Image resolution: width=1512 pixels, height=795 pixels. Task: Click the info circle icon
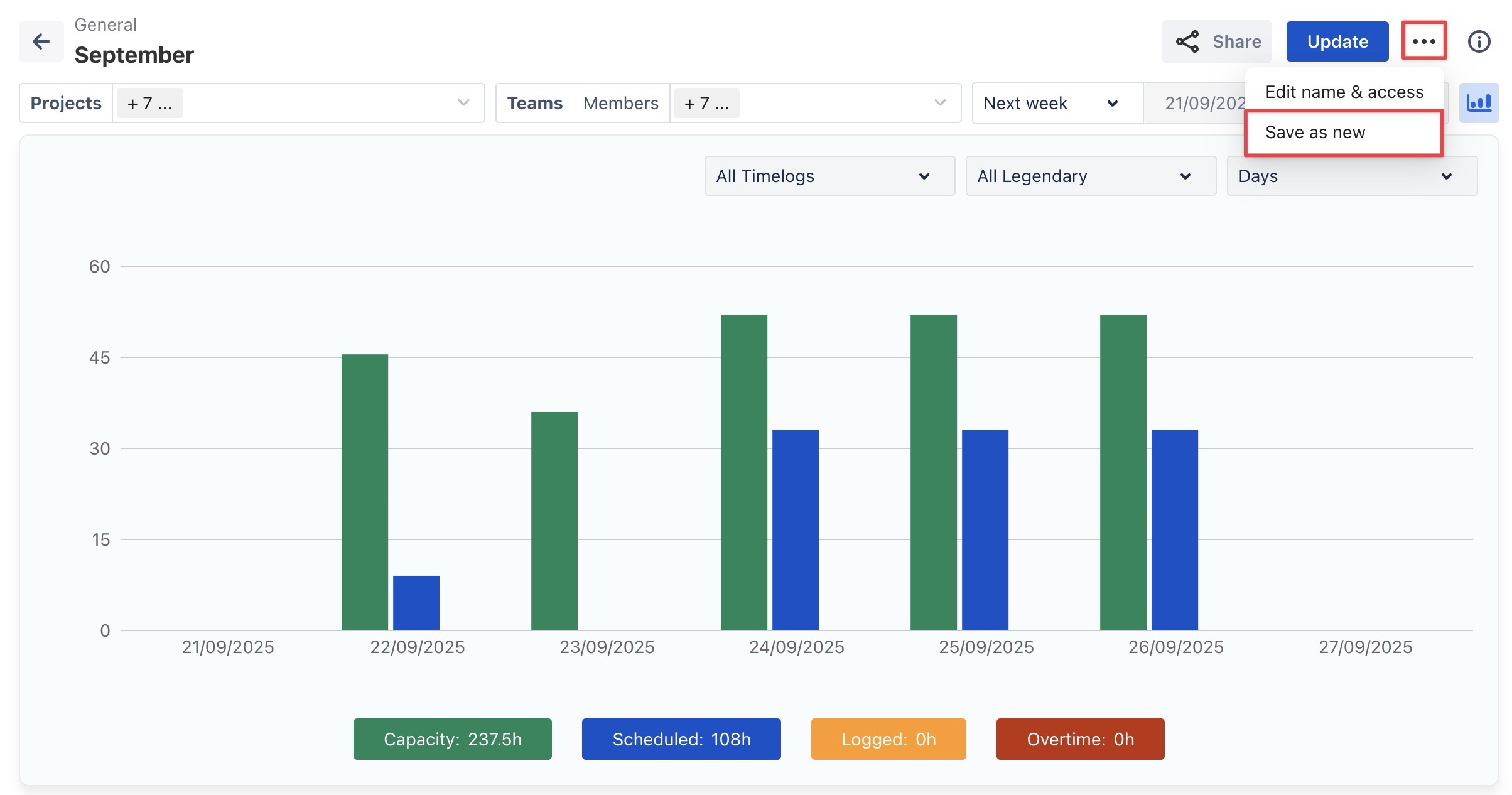pyautogui.click(x=1479, y=41)
